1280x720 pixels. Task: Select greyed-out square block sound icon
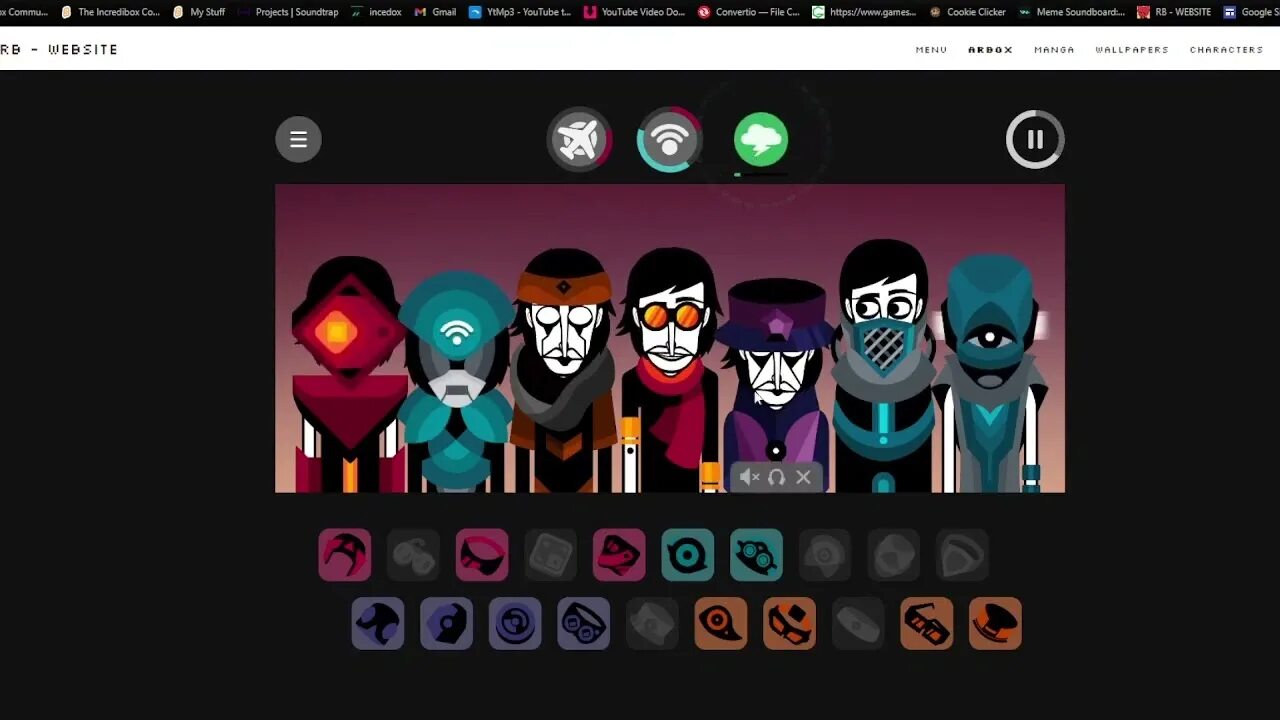[550, 555]
